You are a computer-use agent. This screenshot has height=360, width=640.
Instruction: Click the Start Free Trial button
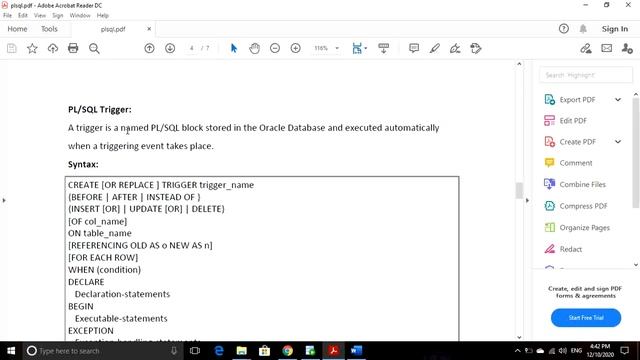coord(586,318)
